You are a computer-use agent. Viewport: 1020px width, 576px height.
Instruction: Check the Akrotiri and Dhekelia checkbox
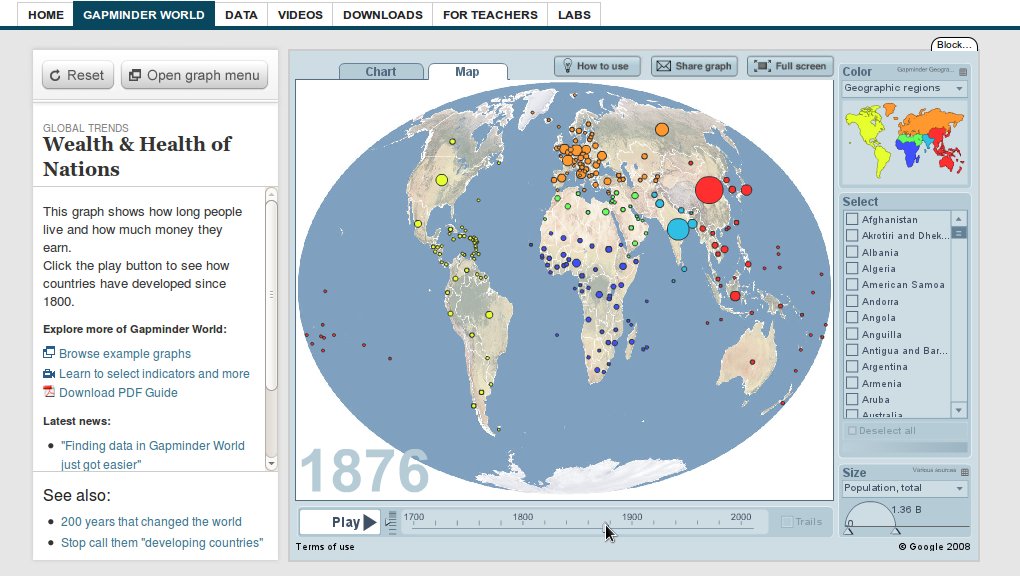852,235
